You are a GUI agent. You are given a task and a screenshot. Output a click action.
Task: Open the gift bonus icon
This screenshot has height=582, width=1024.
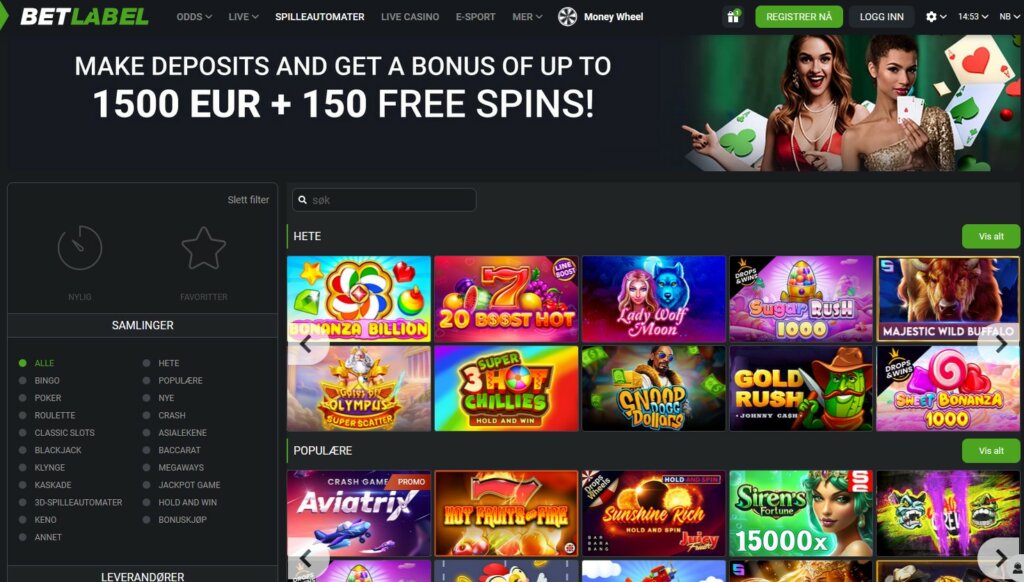[x=733, y=16]
